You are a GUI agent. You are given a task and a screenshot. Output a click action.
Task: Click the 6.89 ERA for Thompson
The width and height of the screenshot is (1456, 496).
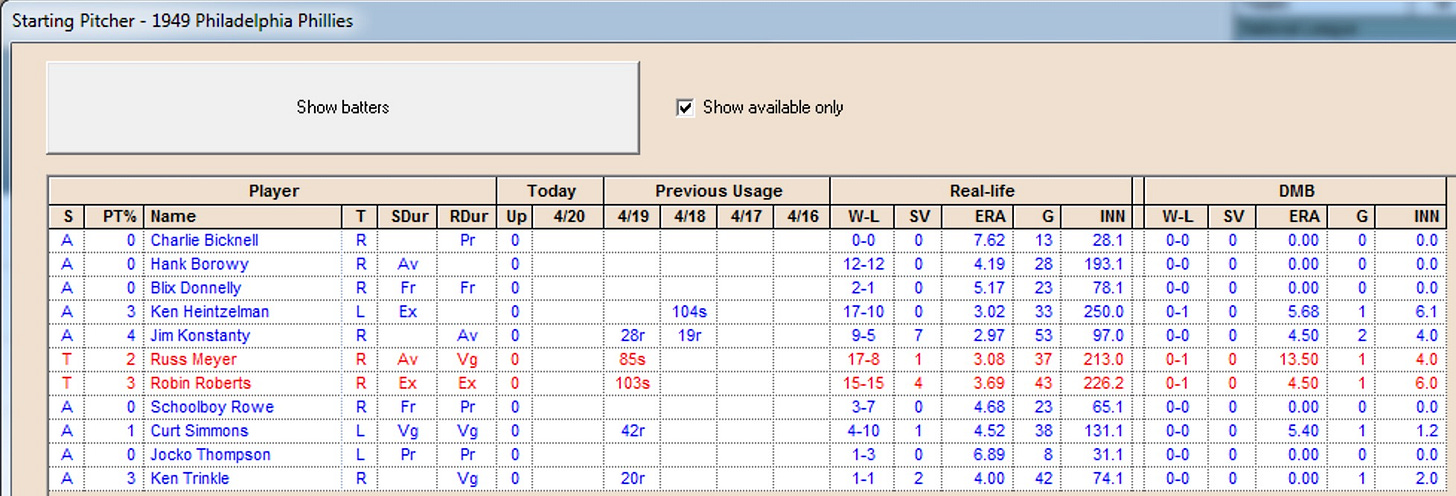point(991,455)
